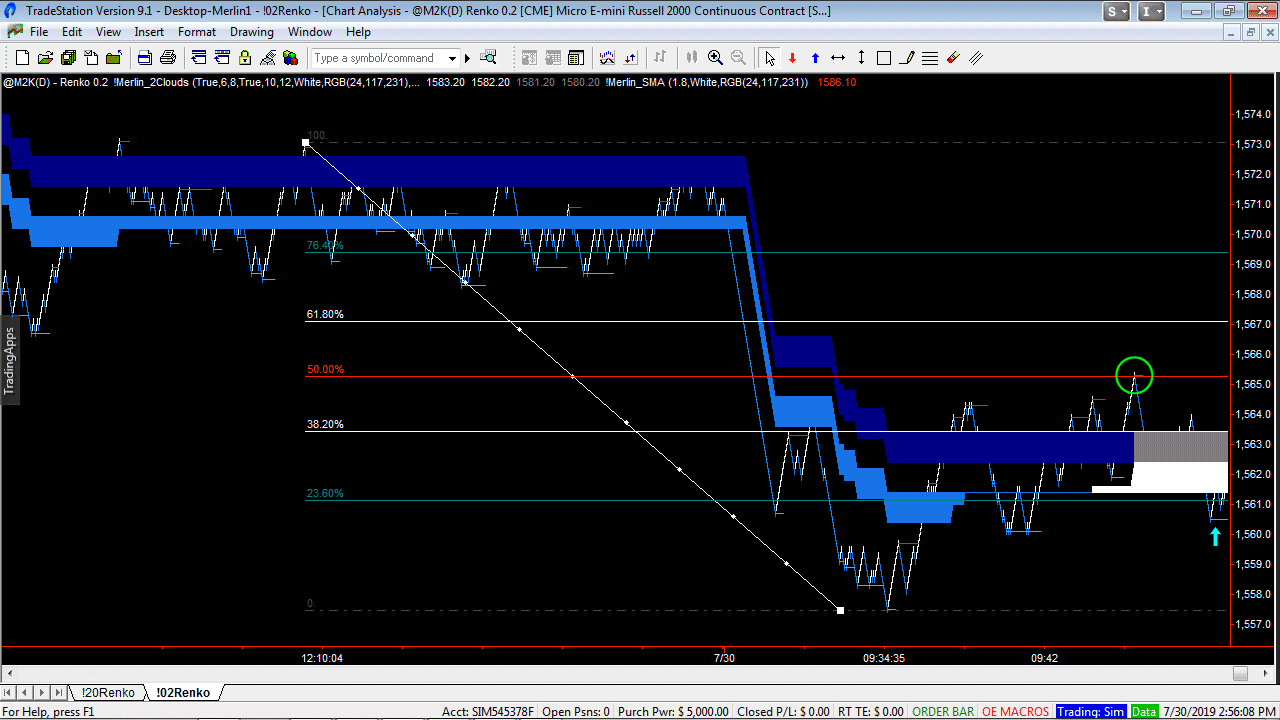1280x720 pixels.
Task: Switch to the !20Renko workspace tab
Action: pos(108,692)
